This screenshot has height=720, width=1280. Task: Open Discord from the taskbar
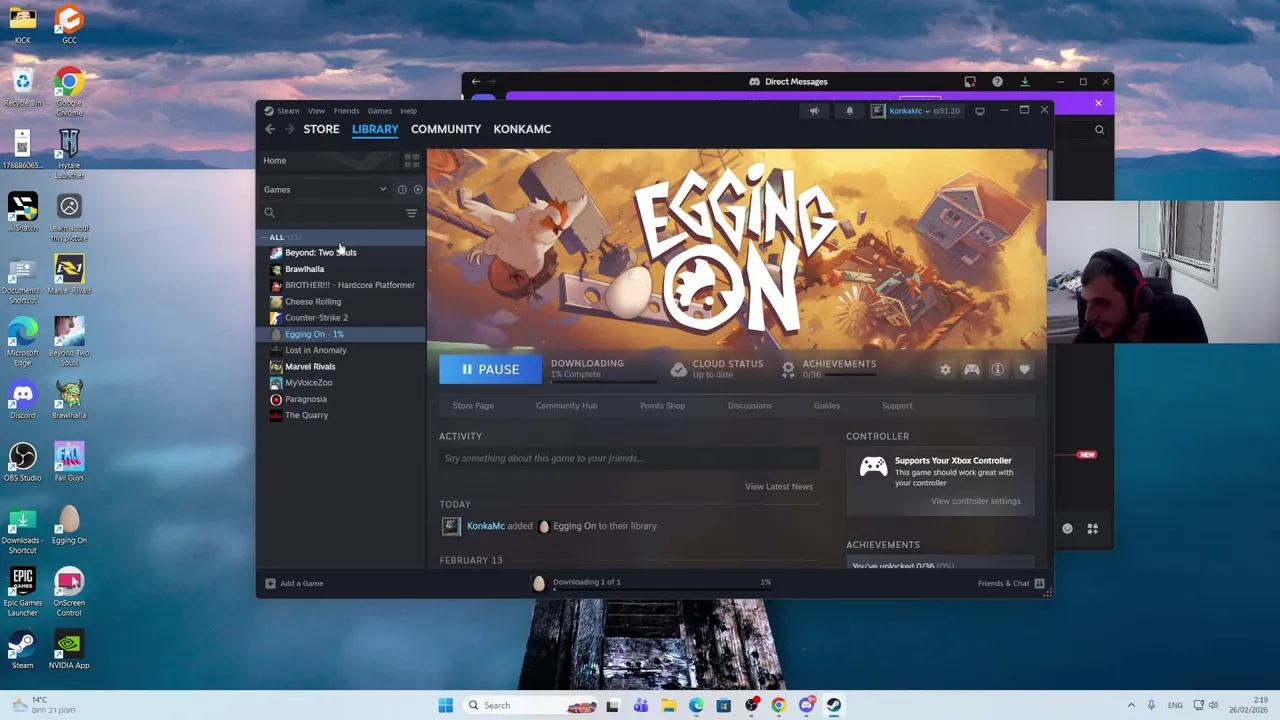click(x=806, y=705)
